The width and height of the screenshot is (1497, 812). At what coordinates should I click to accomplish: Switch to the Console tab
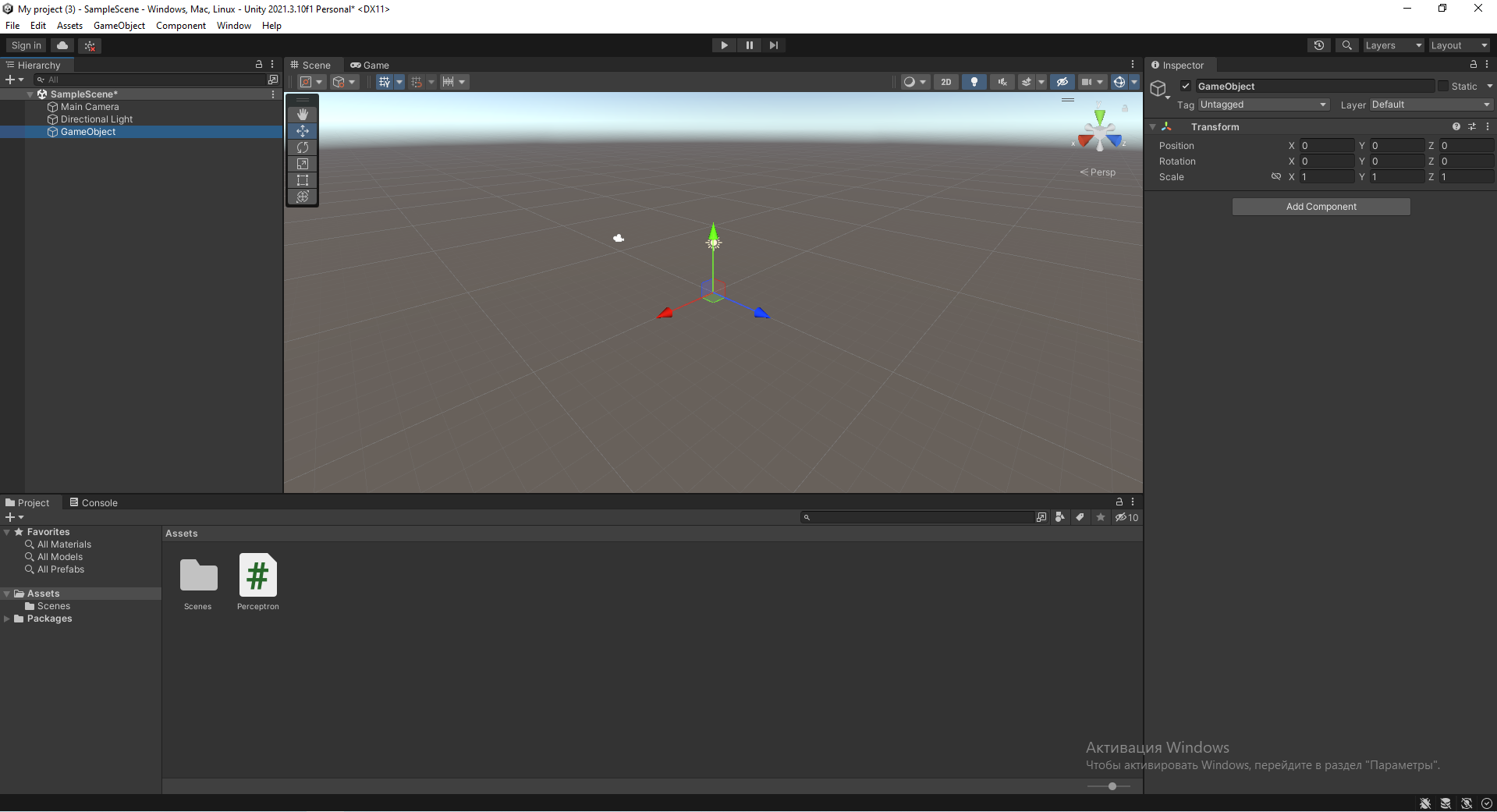point(94,503)
